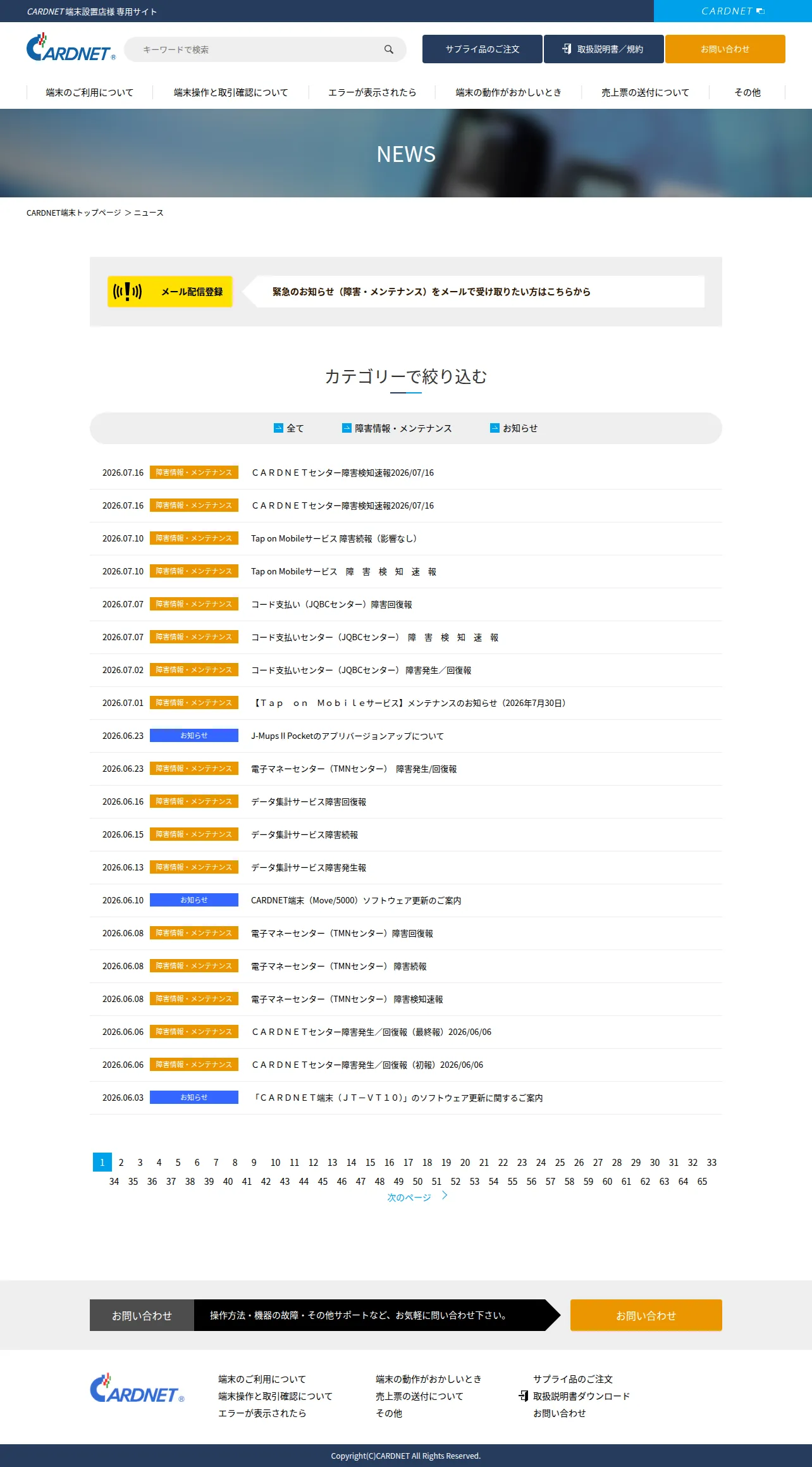Viewport: 812px width, 1467px height.
Task: Click the orange お問い合わせ header button
Action: click(725, 49)
